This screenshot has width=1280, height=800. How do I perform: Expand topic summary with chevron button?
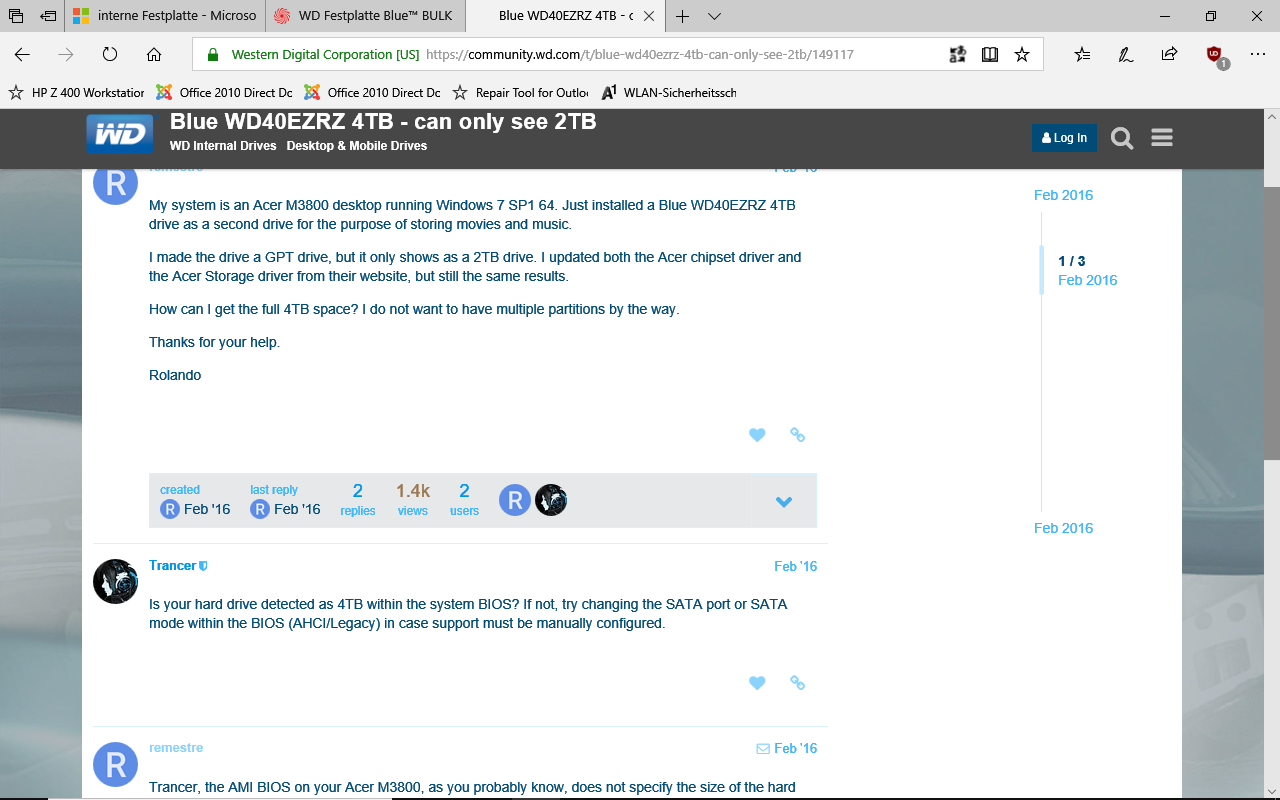784,501
